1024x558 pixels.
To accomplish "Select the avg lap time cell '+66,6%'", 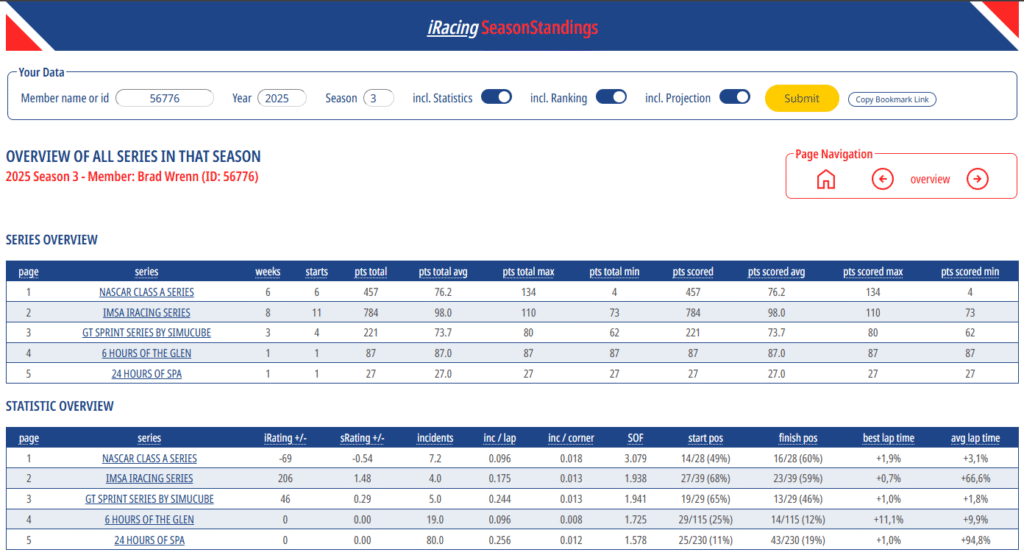I will coord(976,478).
